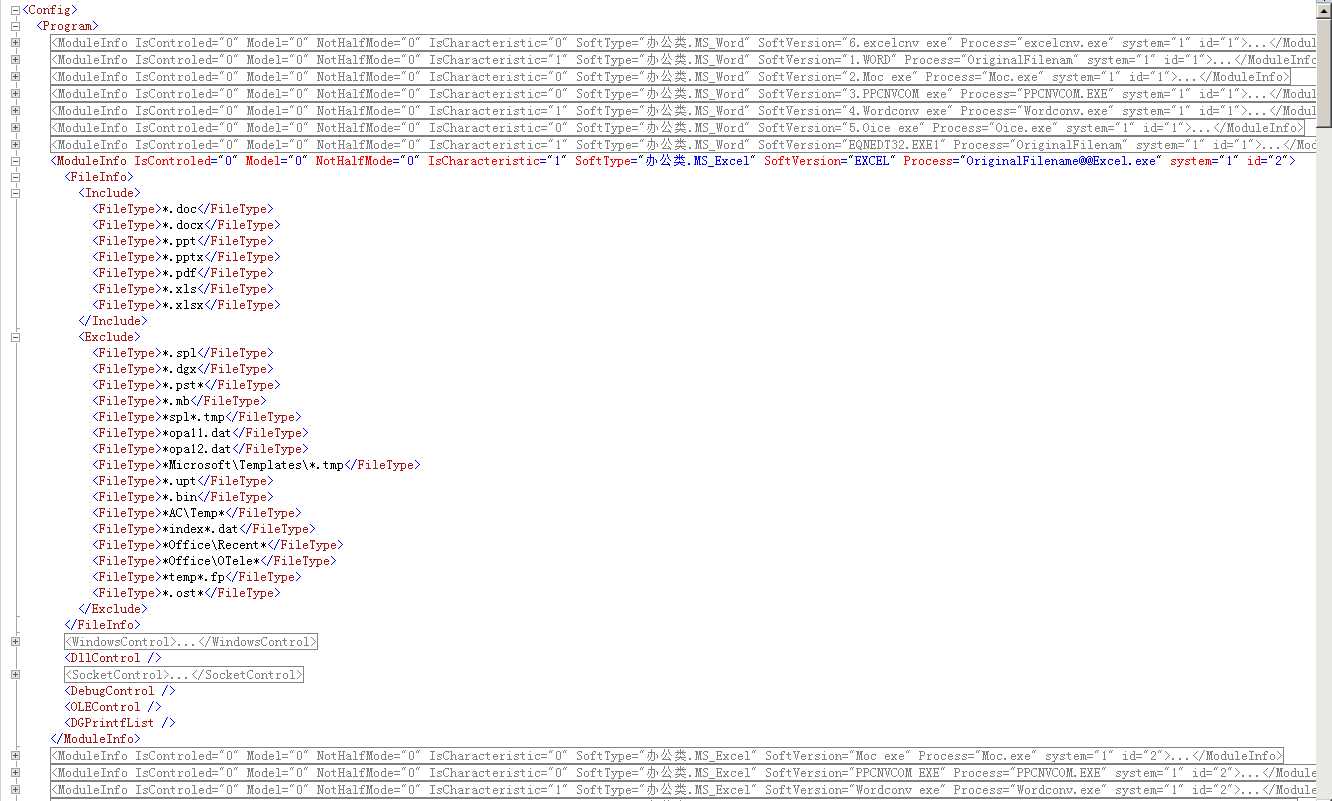Image resolution: width=1332 pixels, height=801 pixels.
Task: Expand the 2.Moc exe MS_Word node
Action: (x=15, y=77)
